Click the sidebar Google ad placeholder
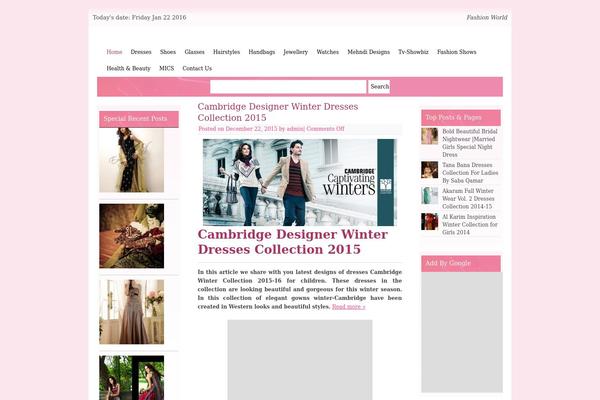Screen dimensions: 600x400 [462, 332]
